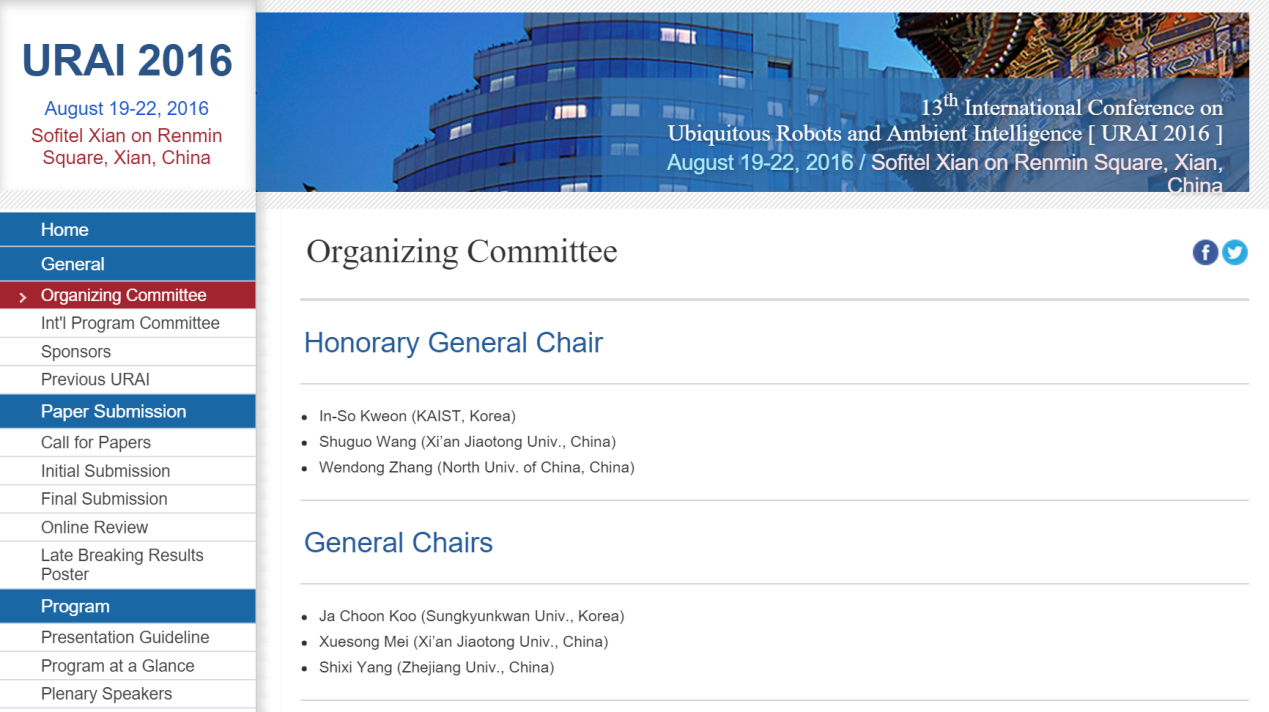View the Plenary Speakers page

(106, 693)
